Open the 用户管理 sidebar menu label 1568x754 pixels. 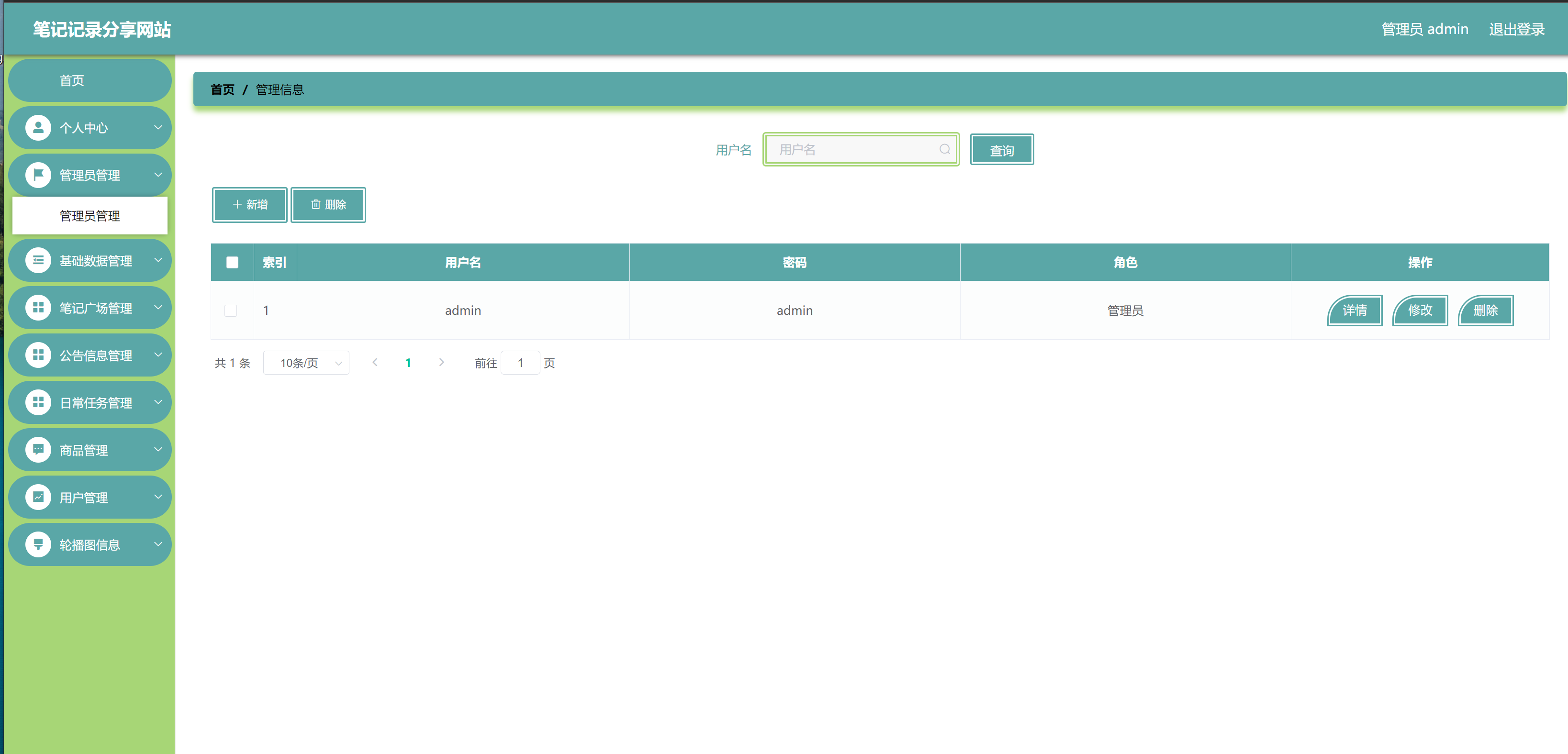[x=83, y=498]
